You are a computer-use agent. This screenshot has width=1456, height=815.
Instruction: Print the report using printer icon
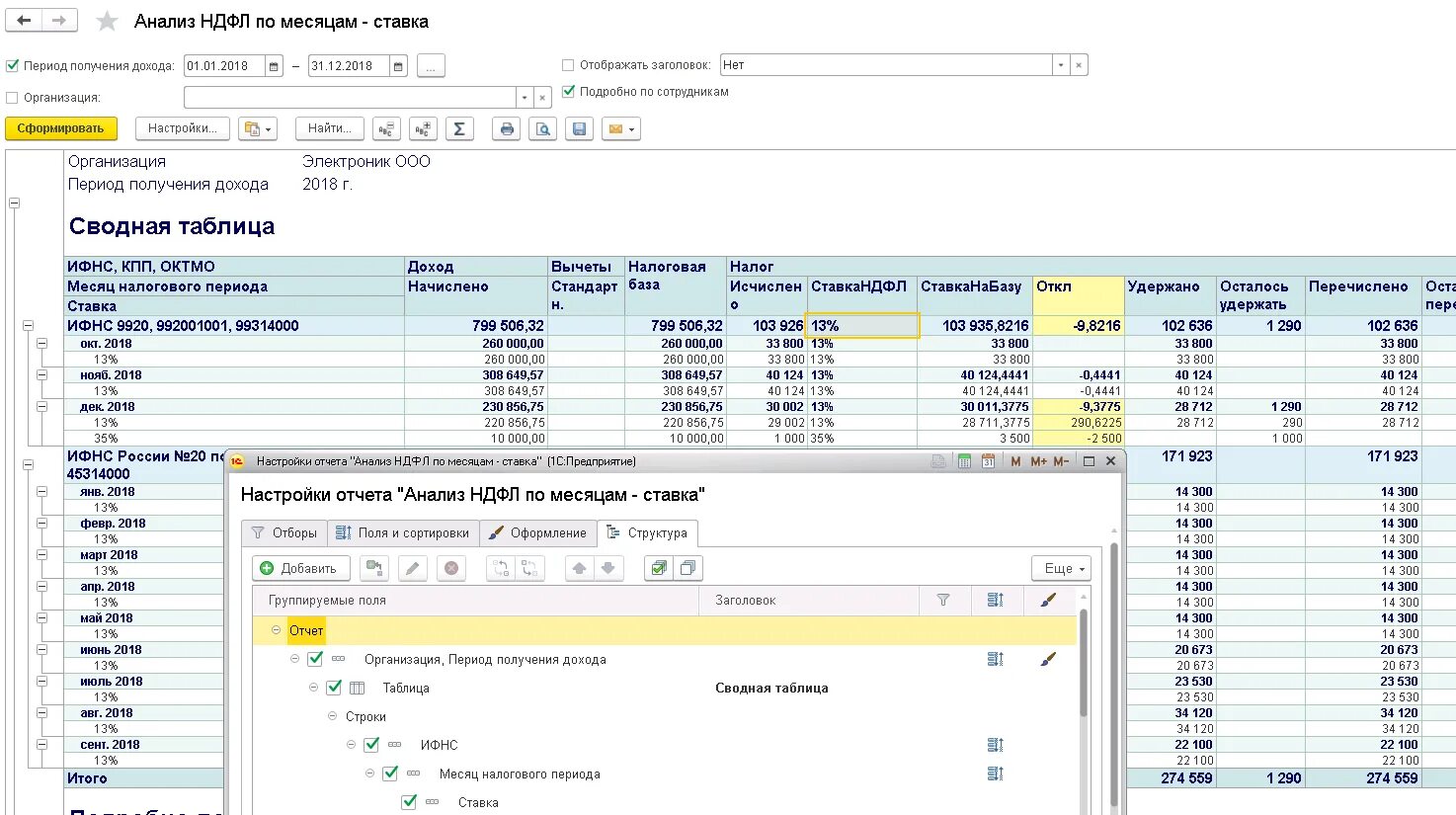(507, 128)
